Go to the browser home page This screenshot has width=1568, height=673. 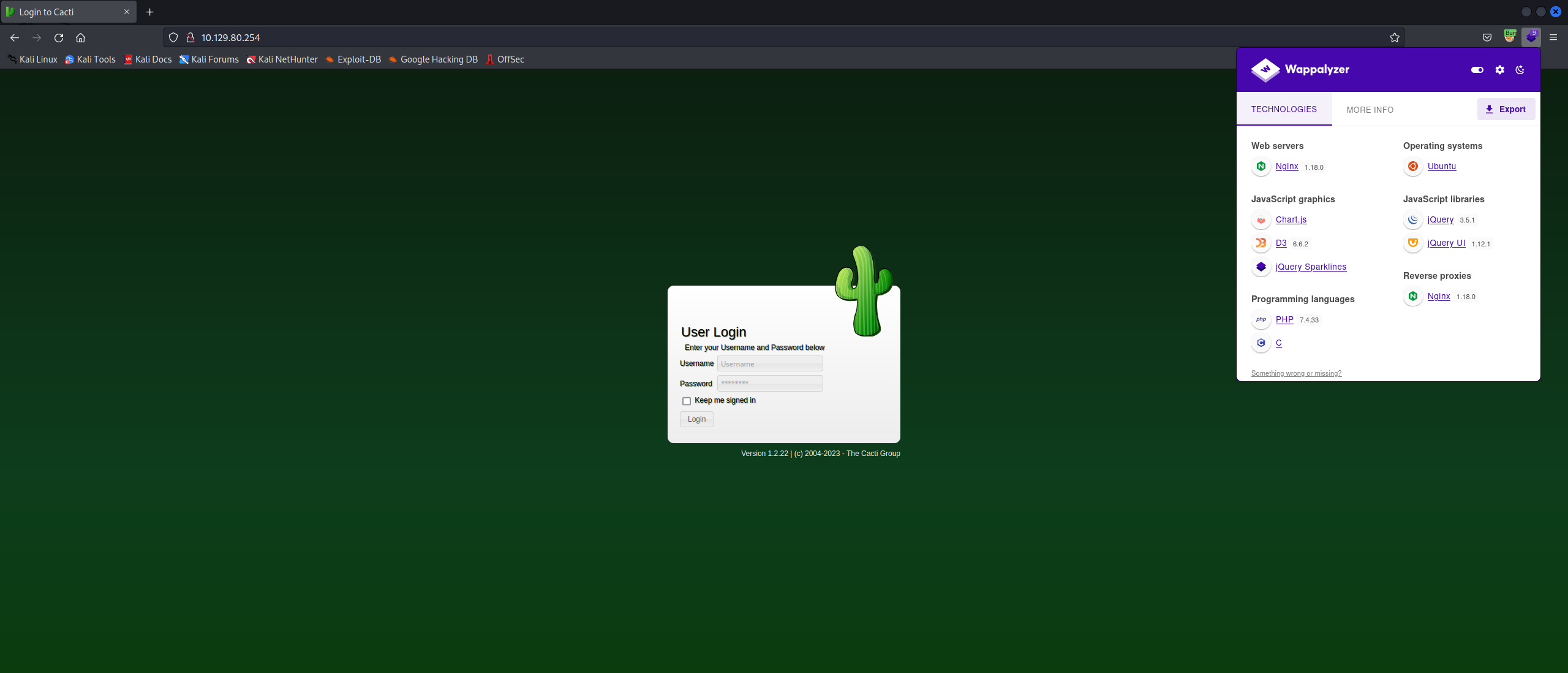coord(80,37)
